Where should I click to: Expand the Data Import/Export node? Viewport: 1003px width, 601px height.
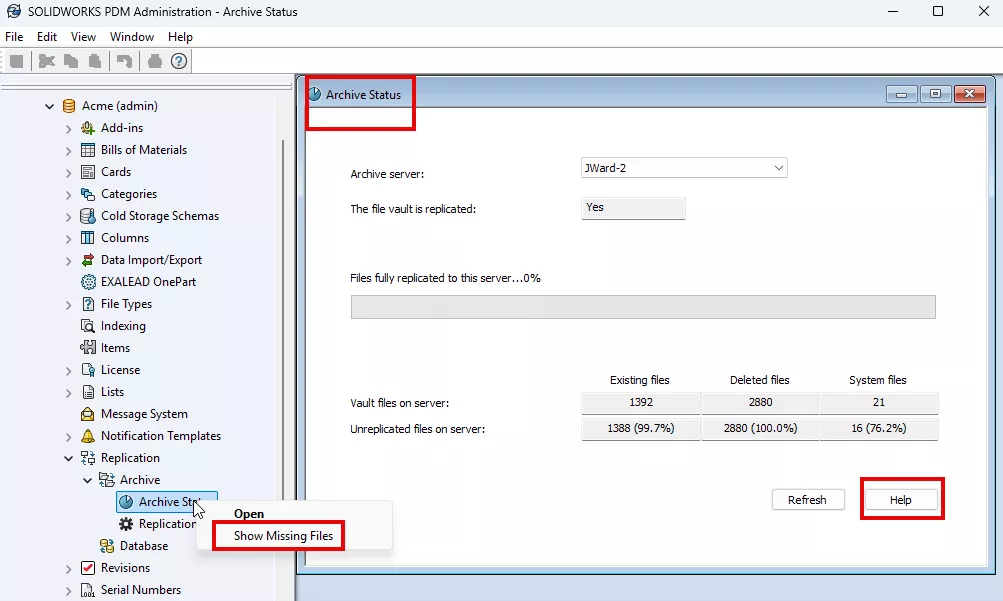click(x=68, y=261)
